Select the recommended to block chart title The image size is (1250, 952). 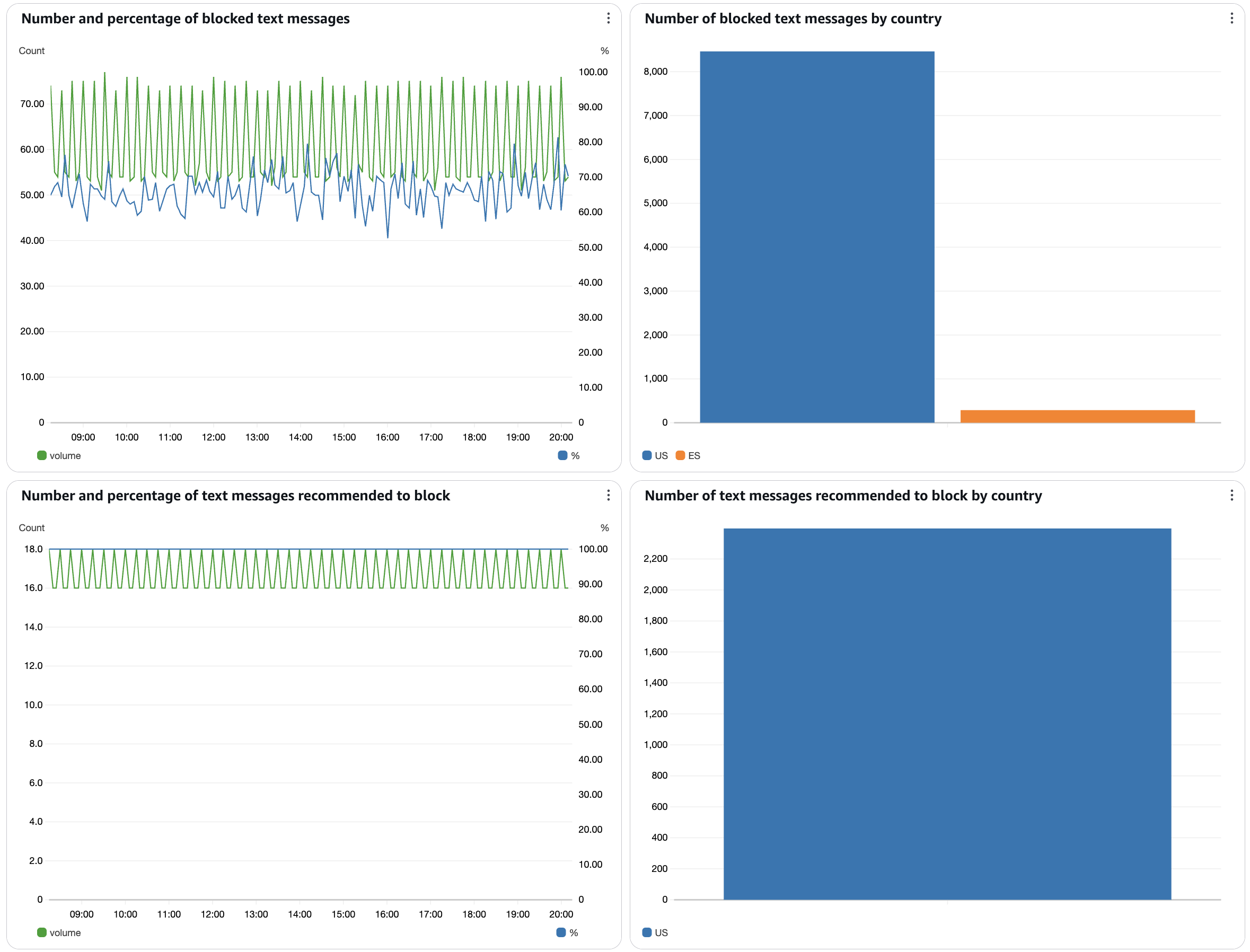tap(236, 495)
